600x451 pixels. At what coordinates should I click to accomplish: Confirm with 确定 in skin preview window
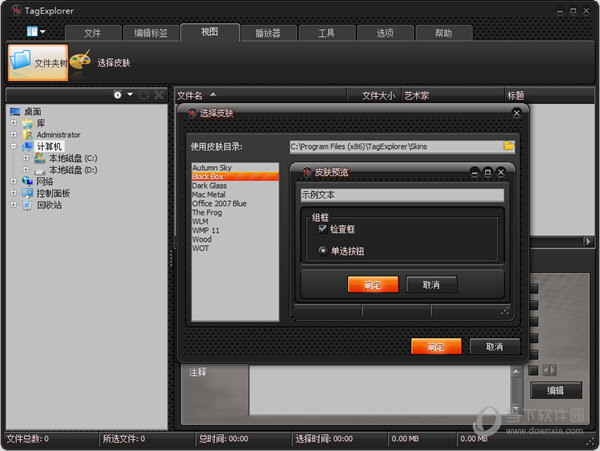pyautogui.click(x=373, y=284)
